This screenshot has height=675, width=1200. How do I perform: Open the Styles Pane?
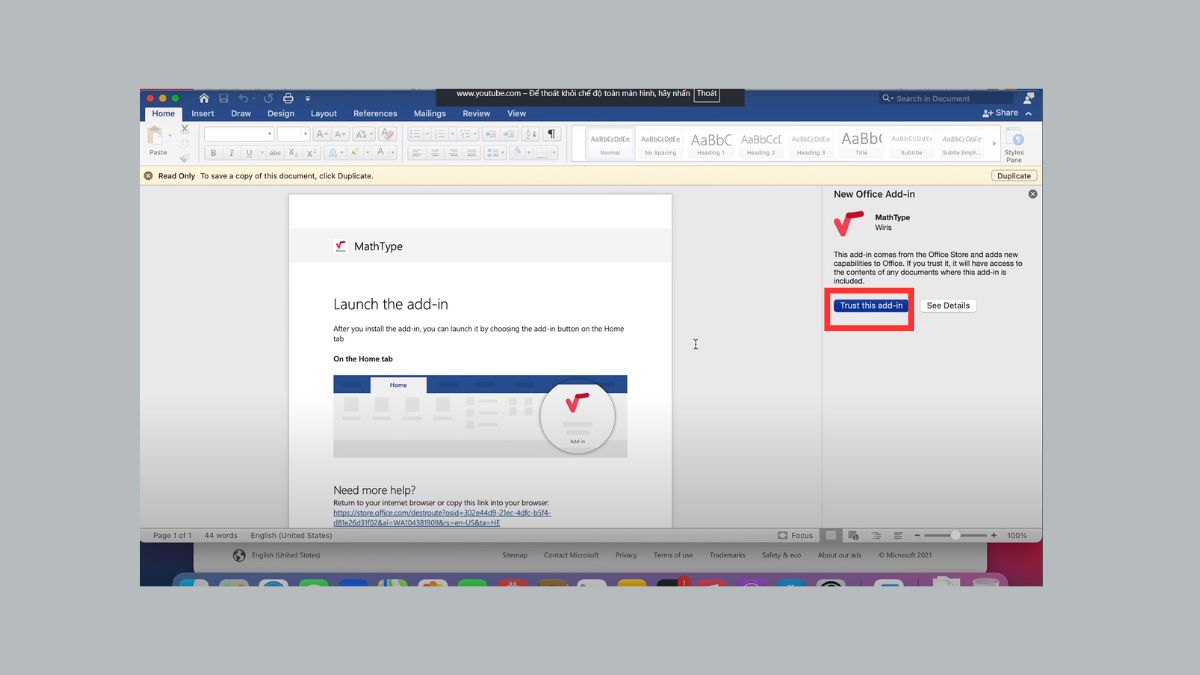click(x=1014, y=144)
